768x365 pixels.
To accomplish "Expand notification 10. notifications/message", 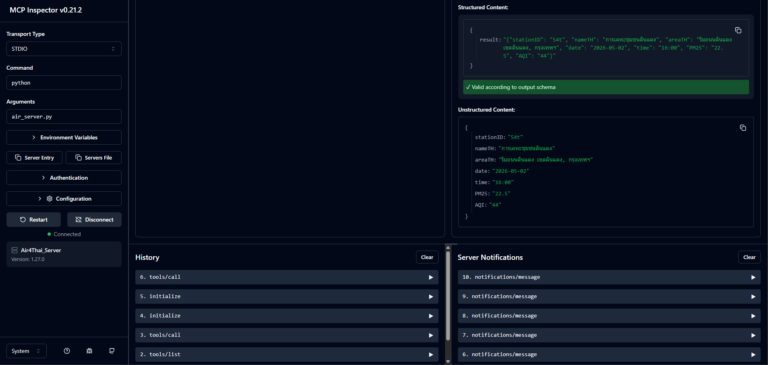I will point(609,277).
